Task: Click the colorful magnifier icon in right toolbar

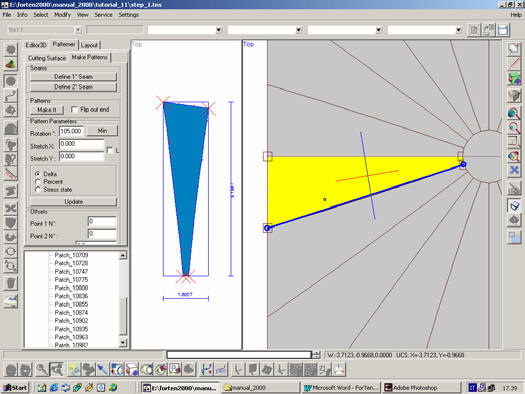Action: [x=514, y=156]
